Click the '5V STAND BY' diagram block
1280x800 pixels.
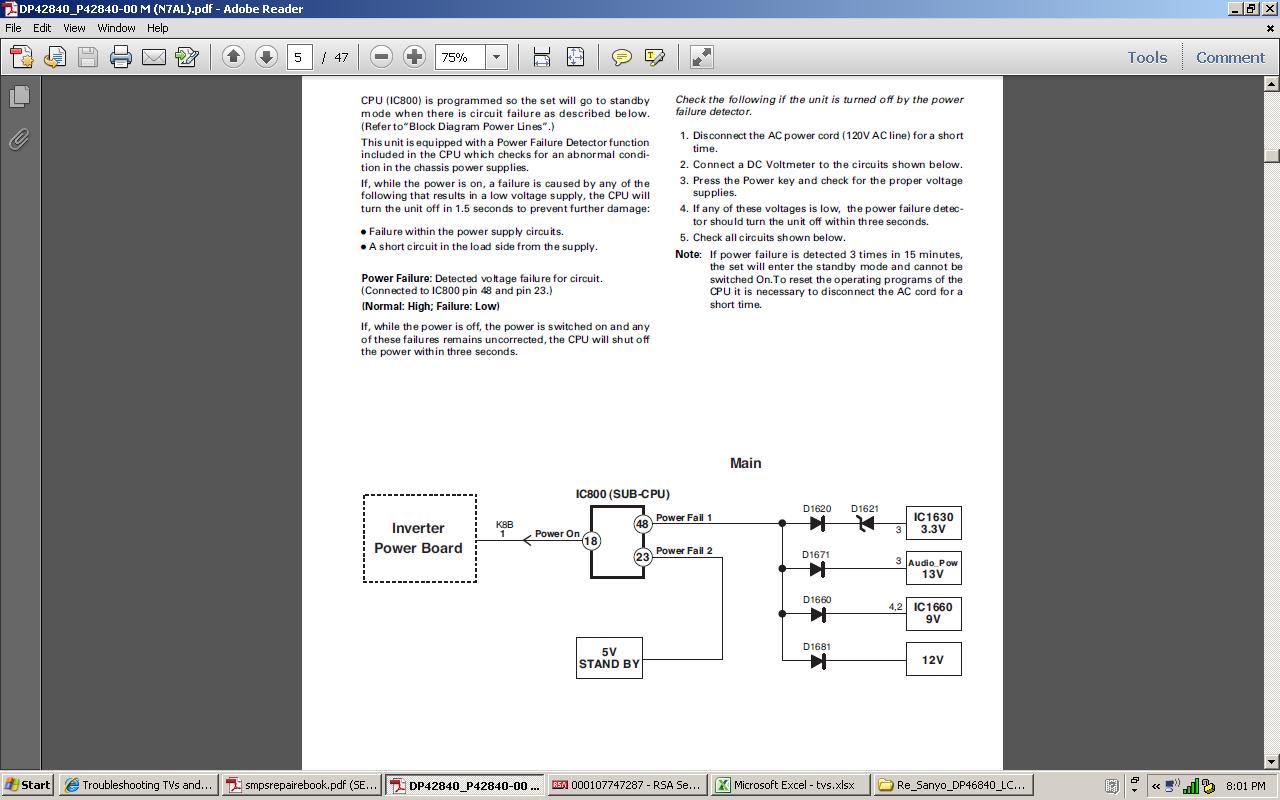click(609, 658)
